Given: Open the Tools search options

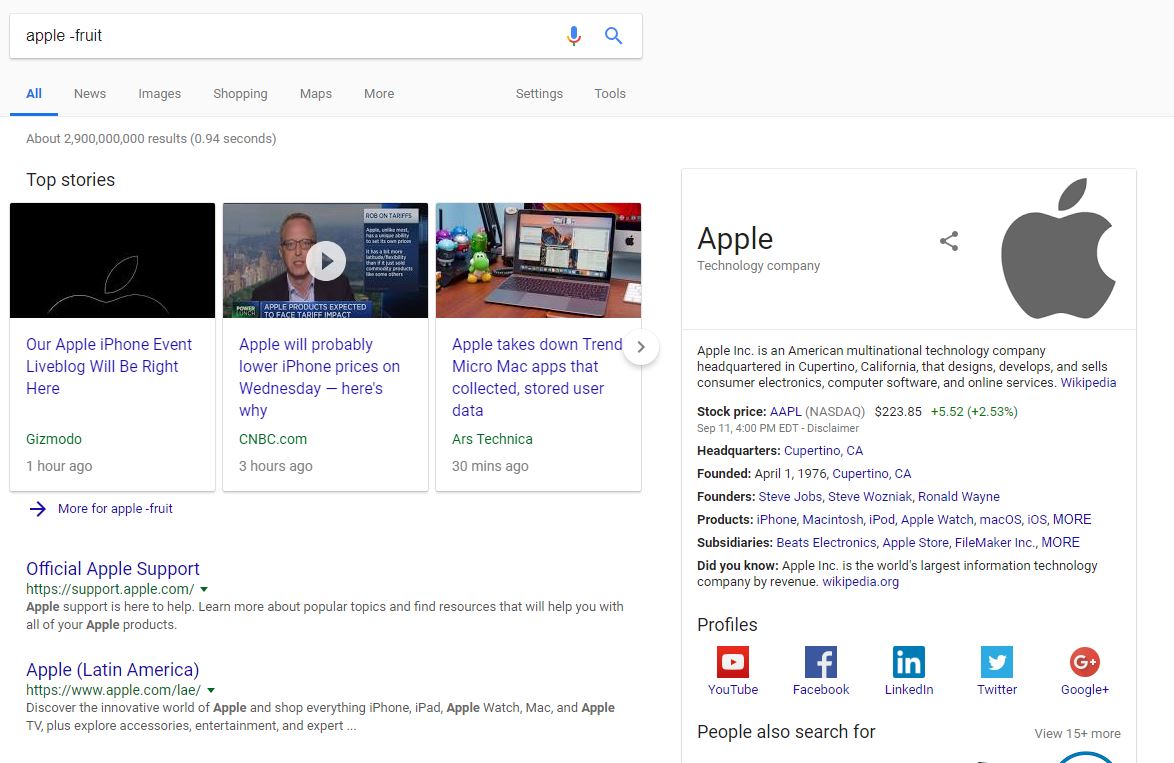Looking at the screenshot, I should point(609,94).
